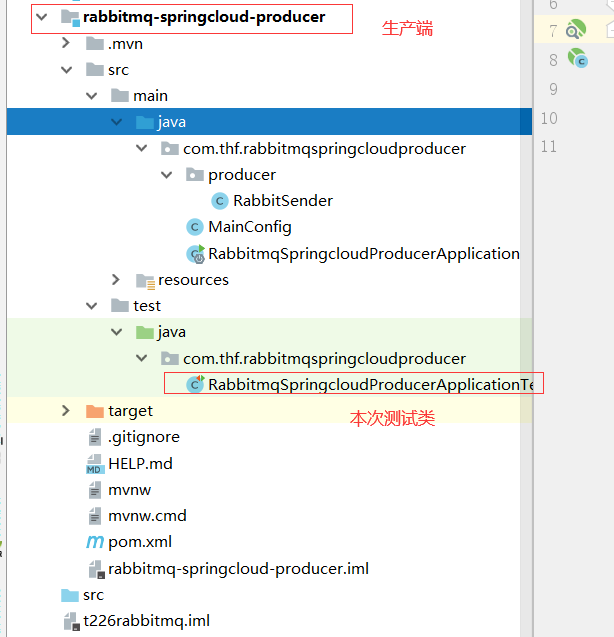Collapse com.thf.rabbitmqspringcloudproducer package under test
This screenshot has width=614, height=637.
pos(142,358)
